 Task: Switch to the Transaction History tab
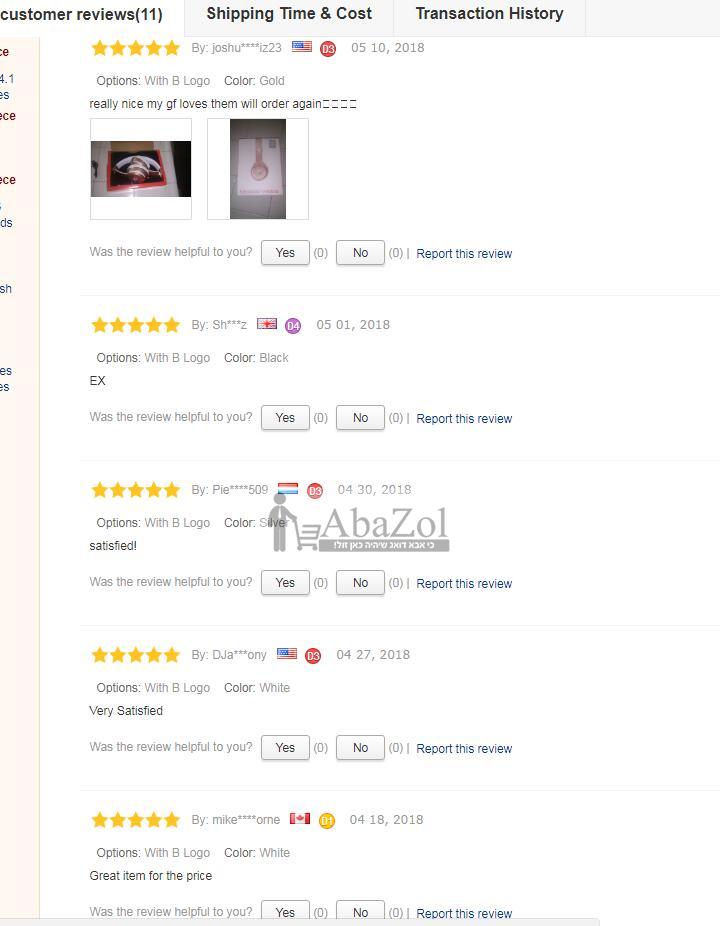[489, 14]
